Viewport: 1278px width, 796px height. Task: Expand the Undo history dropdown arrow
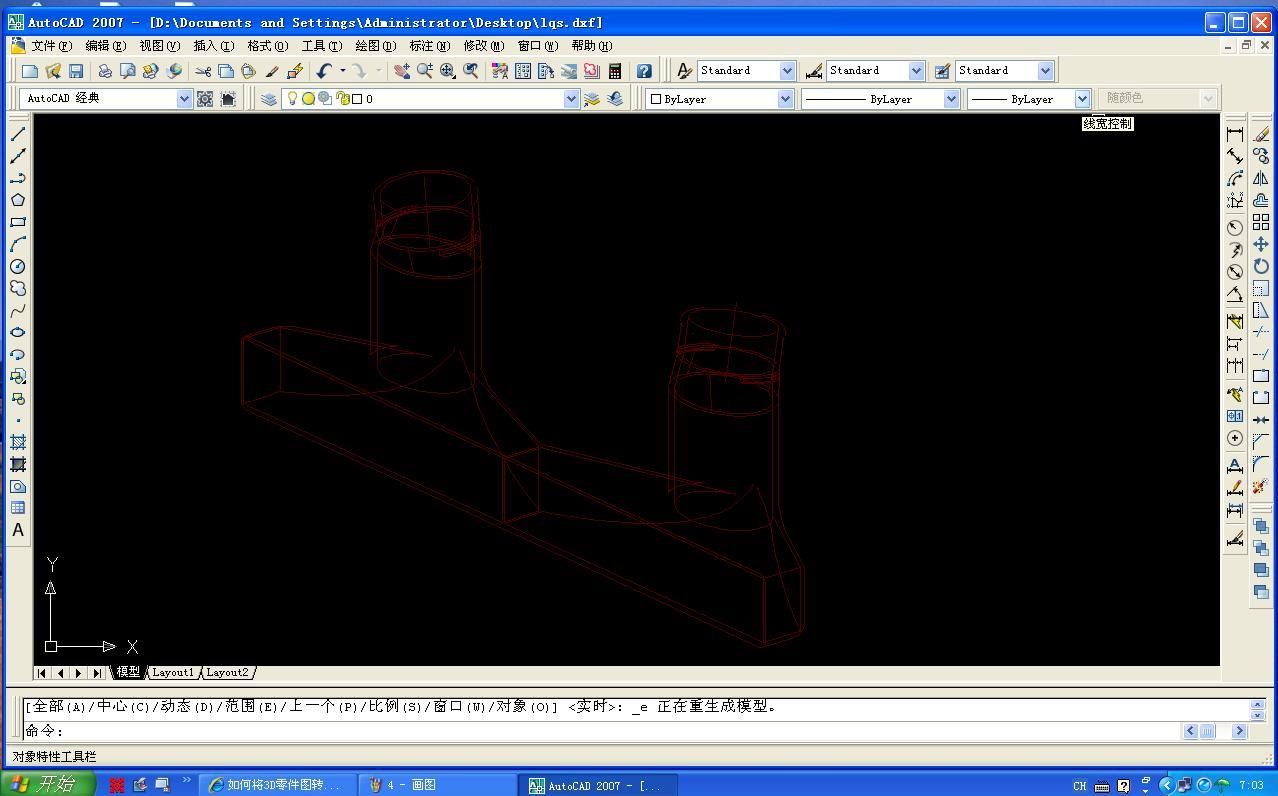coord(342,71)
